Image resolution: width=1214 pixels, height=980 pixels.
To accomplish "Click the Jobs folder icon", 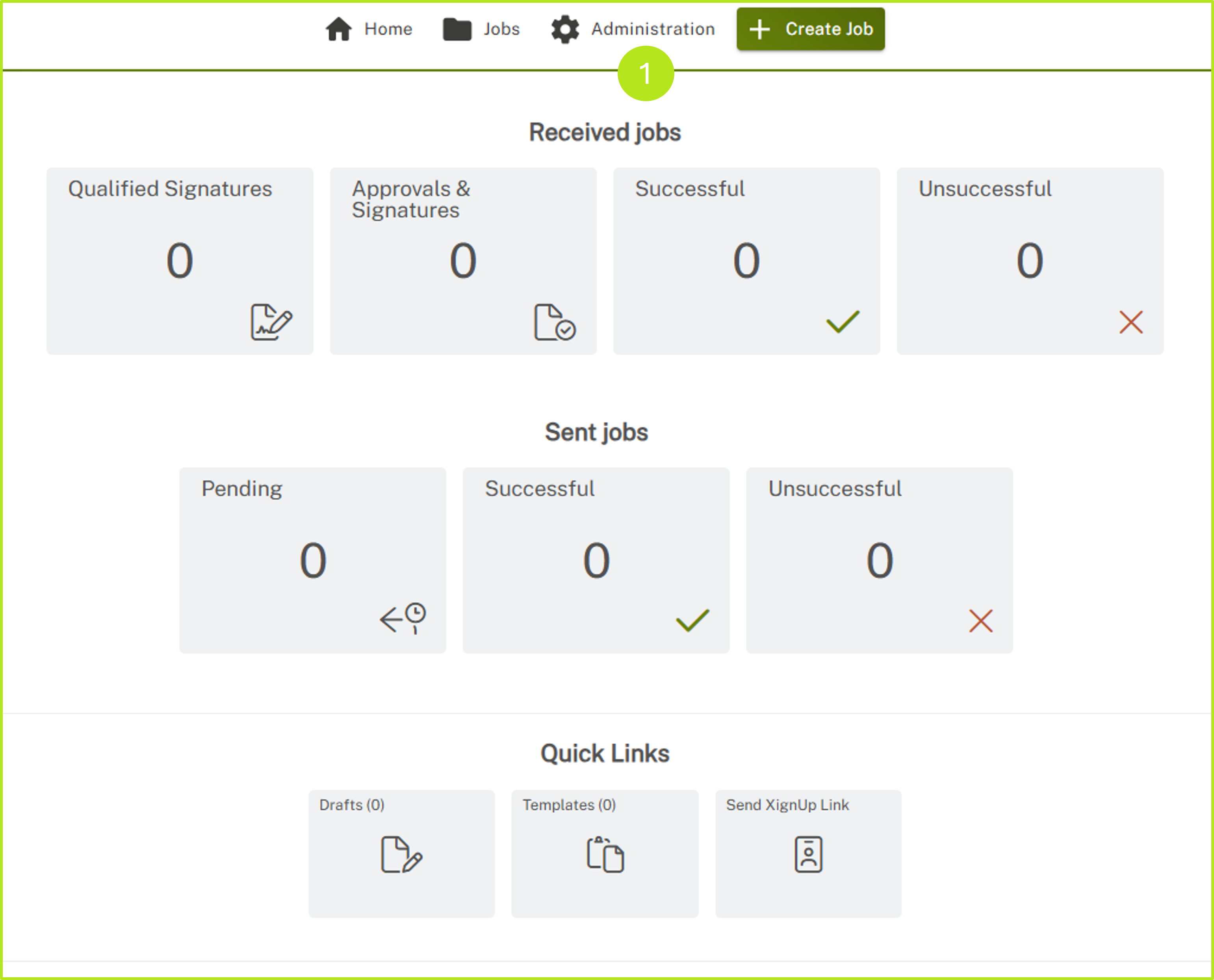I will [x=457, y=29].
